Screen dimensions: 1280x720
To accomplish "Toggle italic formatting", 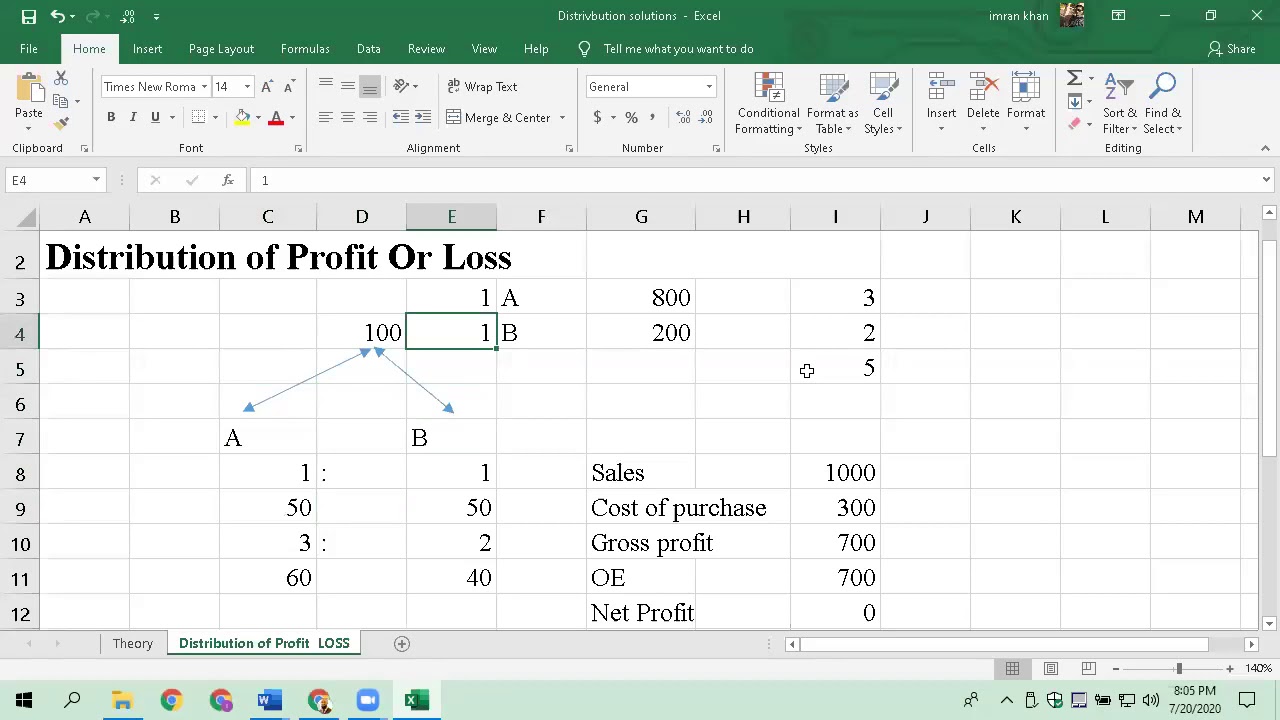I will point(133,117).
